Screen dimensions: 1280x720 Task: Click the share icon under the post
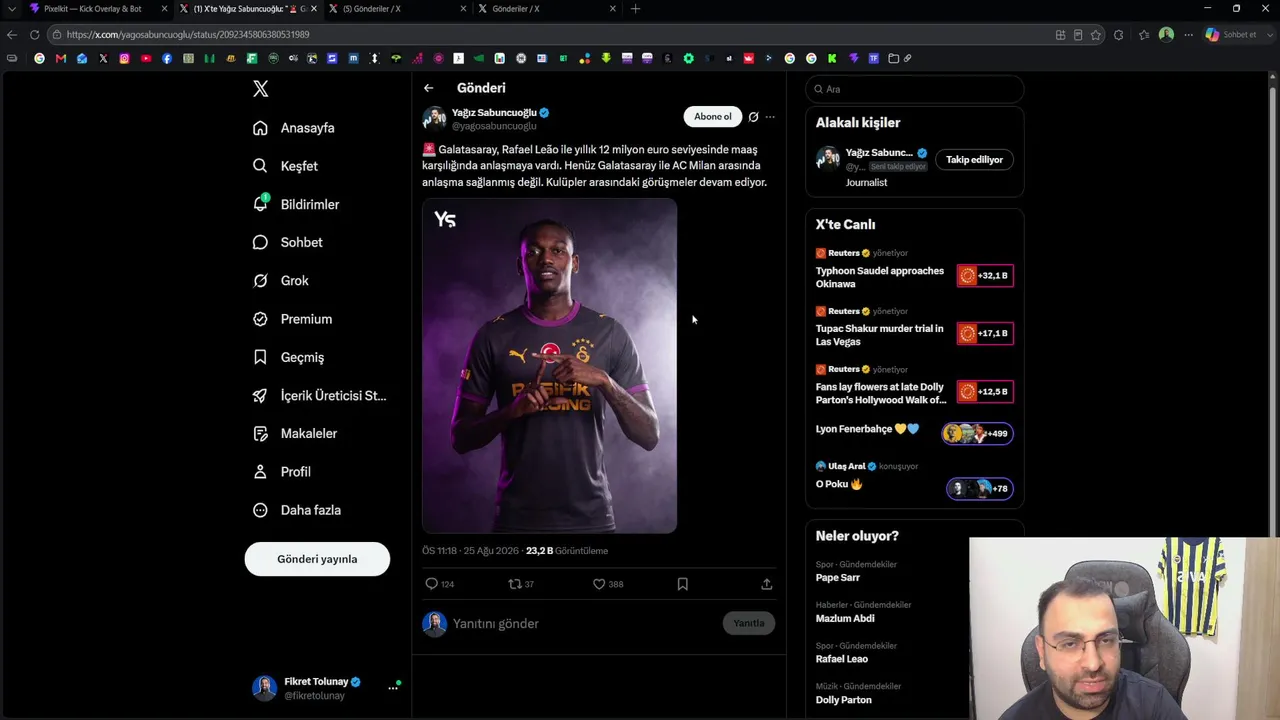click(x=767, y=584)
